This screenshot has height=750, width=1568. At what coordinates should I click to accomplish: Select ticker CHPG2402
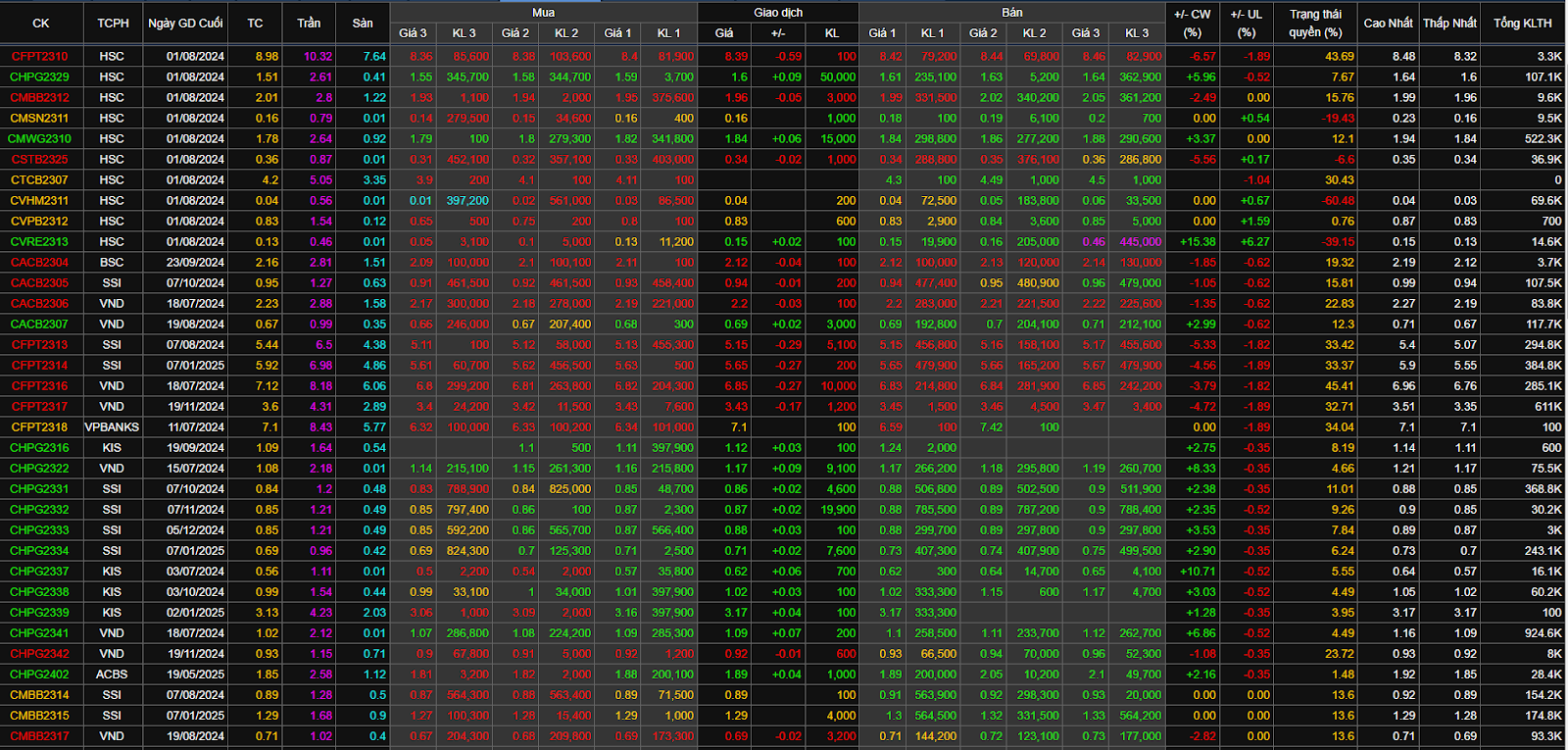click(40, 675)
